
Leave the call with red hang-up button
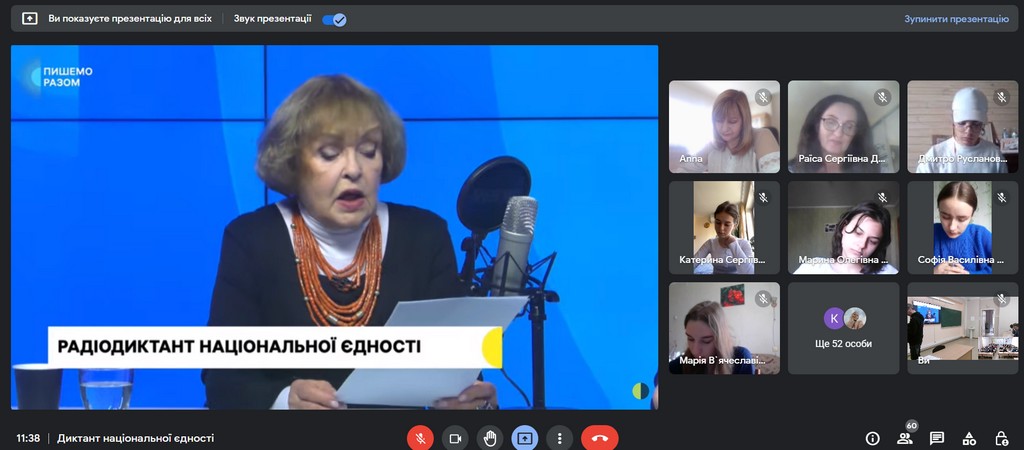pos(600,438)
